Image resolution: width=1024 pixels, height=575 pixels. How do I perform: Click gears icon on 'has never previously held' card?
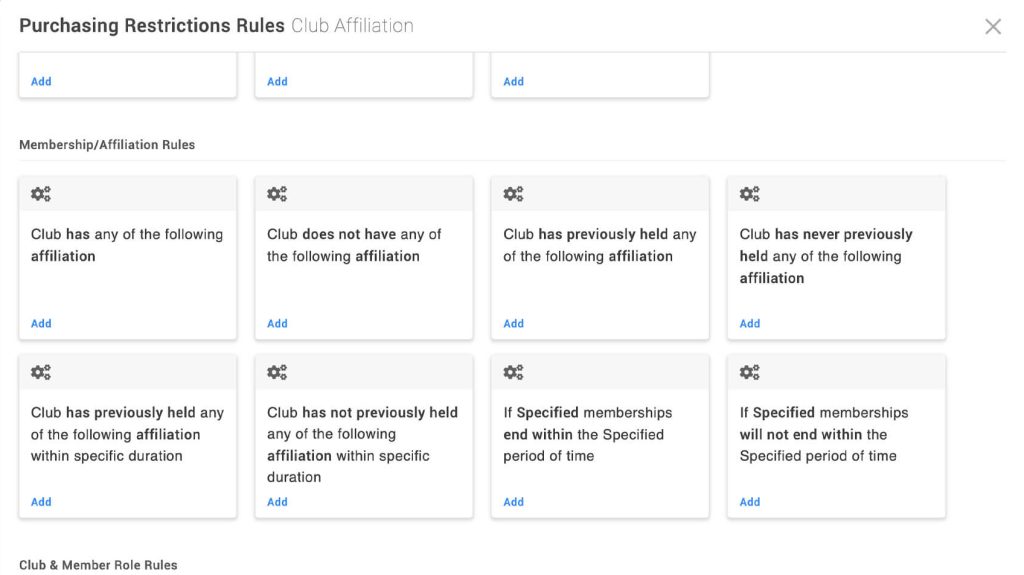point(749,193)
